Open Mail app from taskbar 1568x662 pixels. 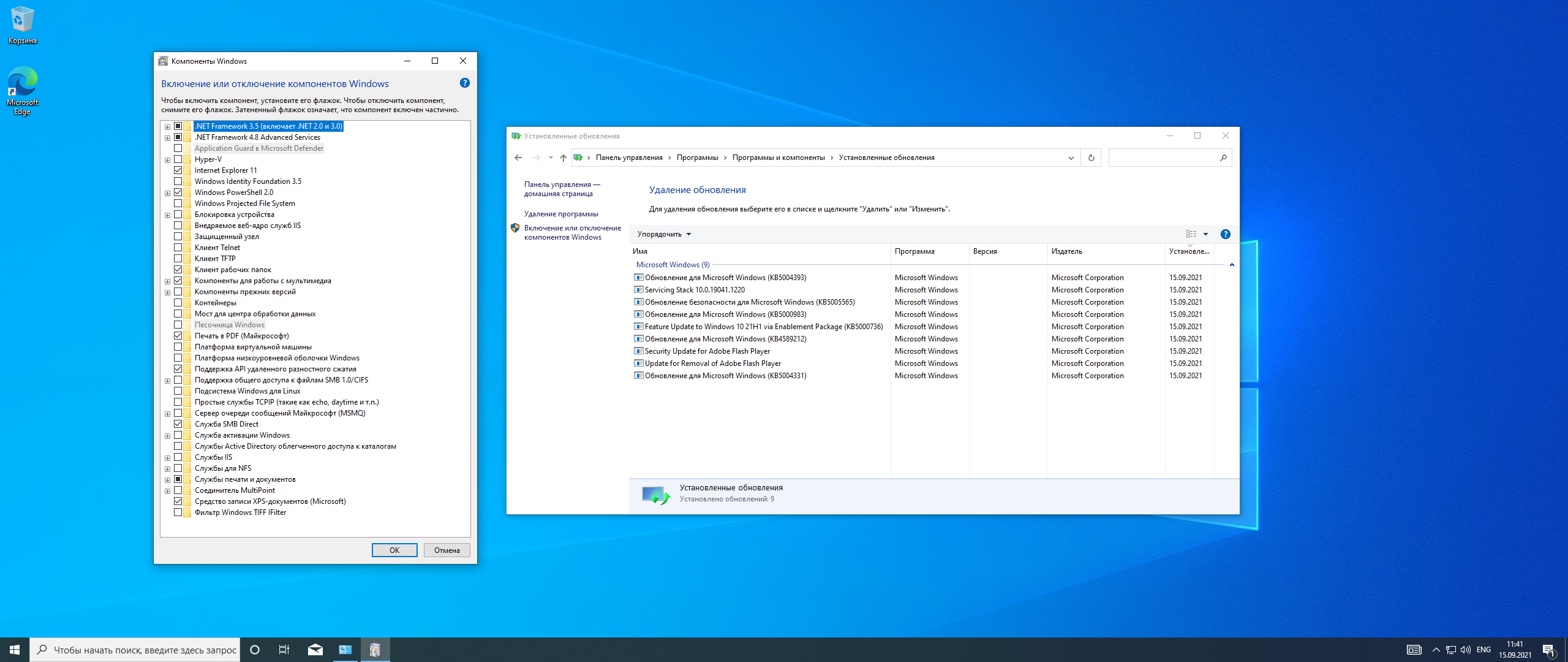tap(315, 650)
